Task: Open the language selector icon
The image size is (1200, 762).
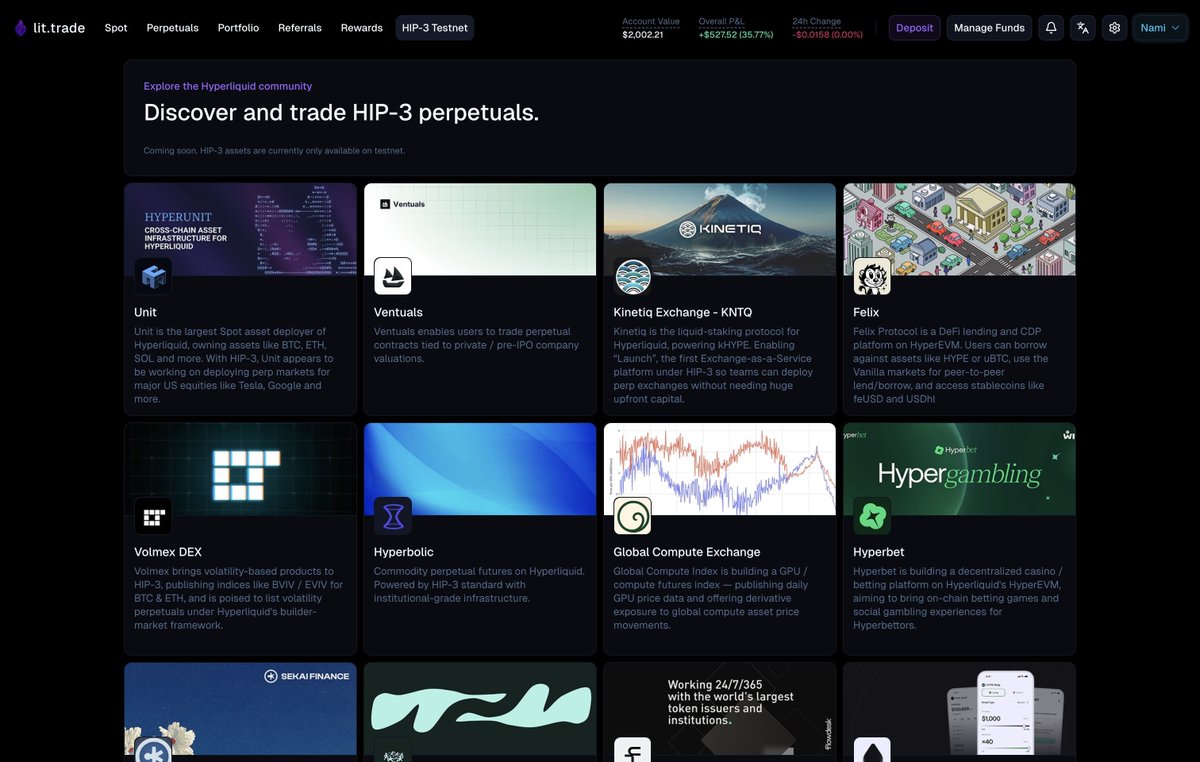Action: pos(1082,27)
